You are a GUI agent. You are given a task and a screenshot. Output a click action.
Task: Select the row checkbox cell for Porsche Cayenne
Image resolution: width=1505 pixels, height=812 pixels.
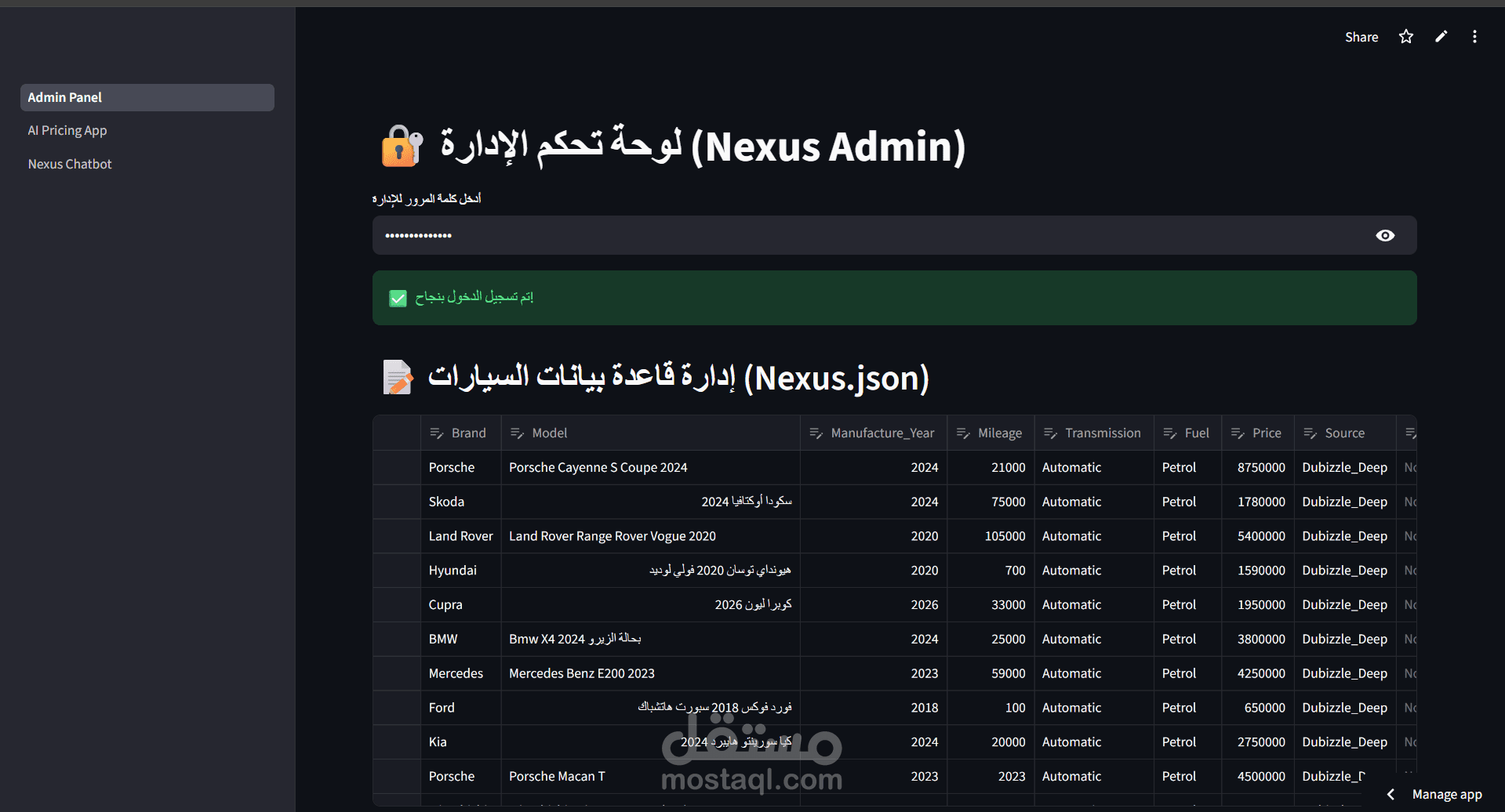click(397, 467)
